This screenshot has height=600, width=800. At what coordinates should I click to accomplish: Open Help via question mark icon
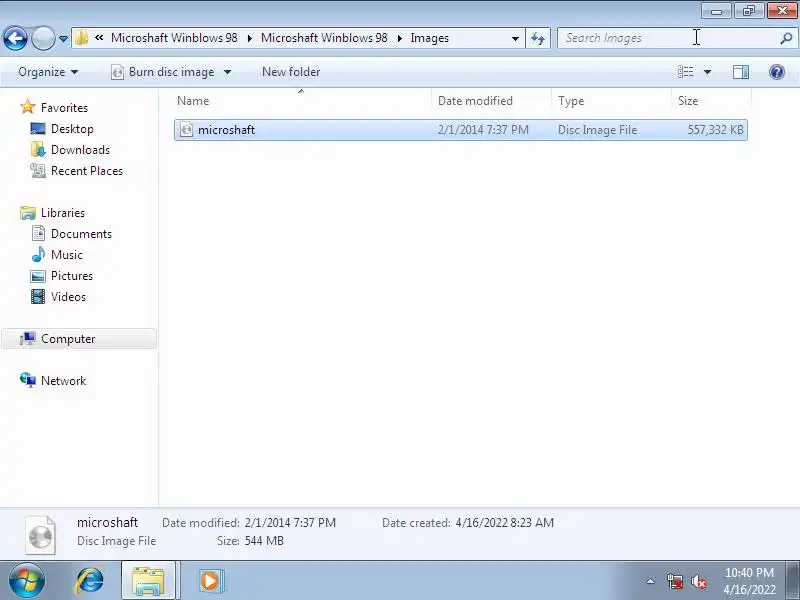[x=777, y=72]
